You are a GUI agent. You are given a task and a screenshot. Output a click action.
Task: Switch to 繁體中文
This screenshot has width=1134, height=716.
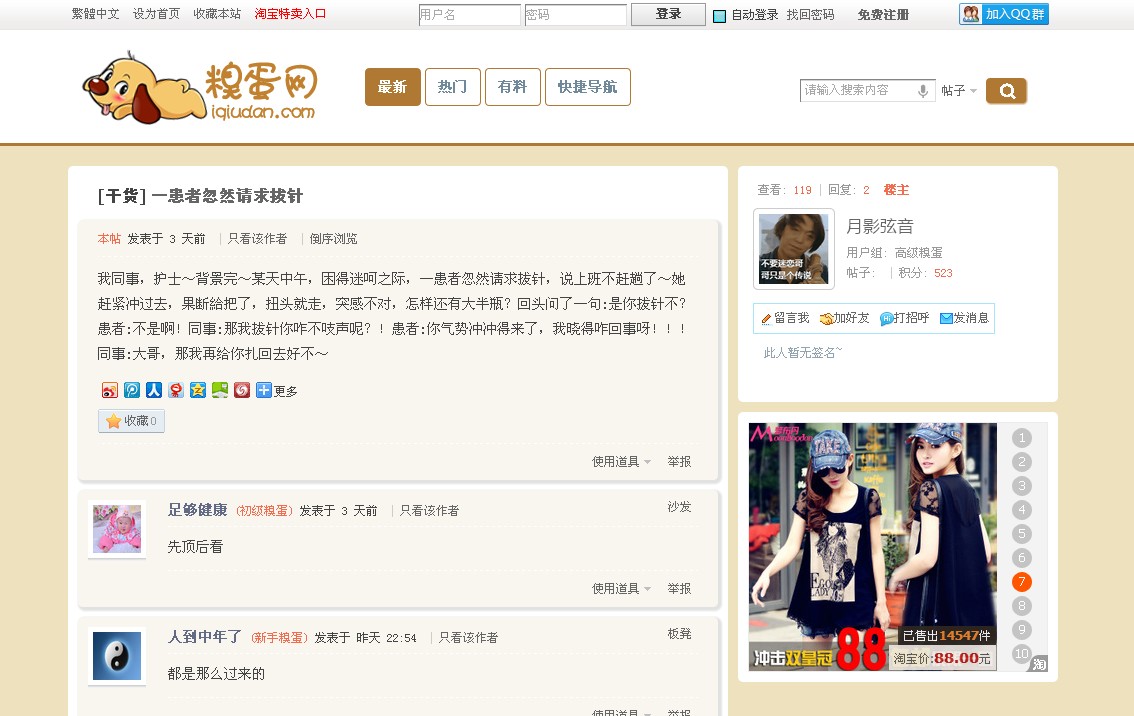tap(95, 14)
